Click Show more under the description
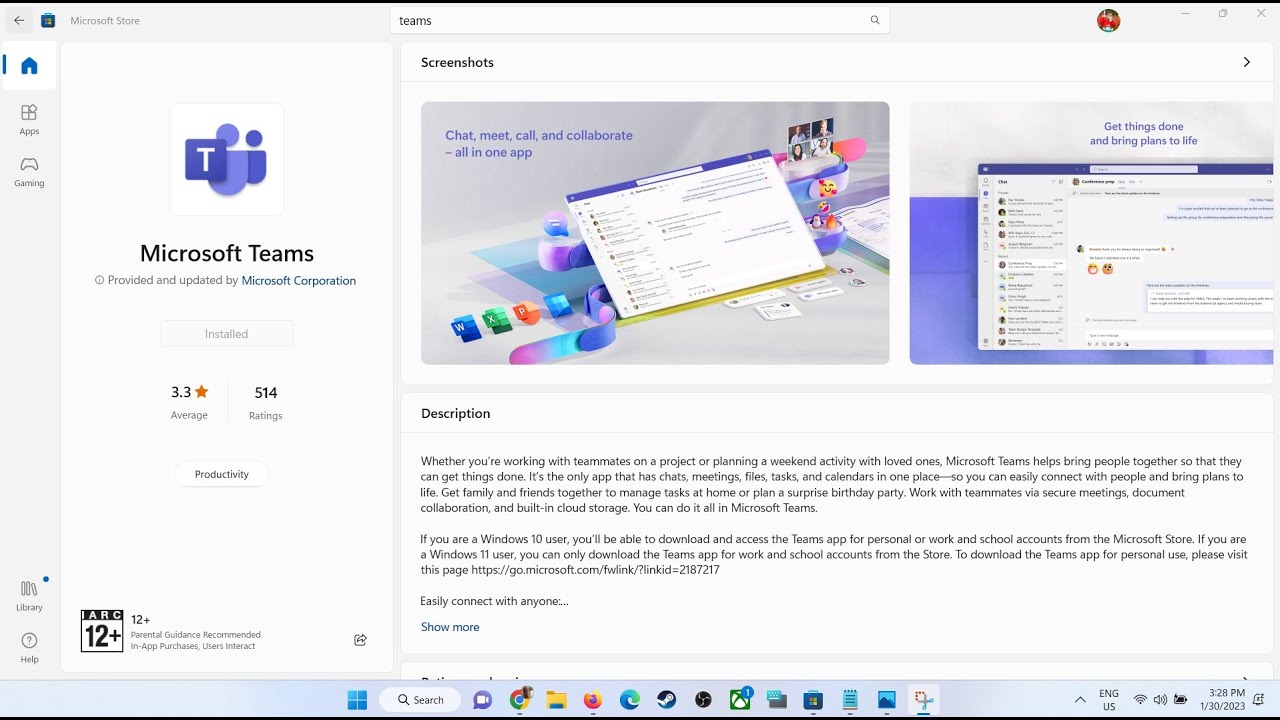Screen dimensions: 1280x720 [x=450, y=627]
